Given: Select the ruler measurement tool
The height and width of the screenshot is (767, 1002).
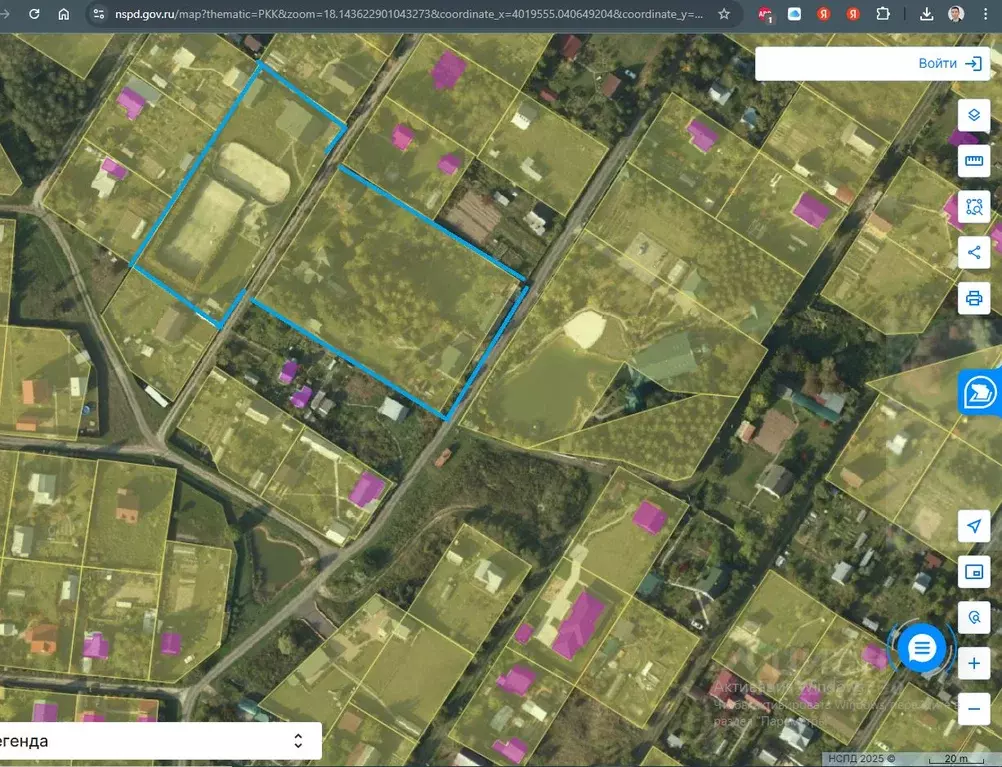Looking at the screenshot, I should point(973,161).
